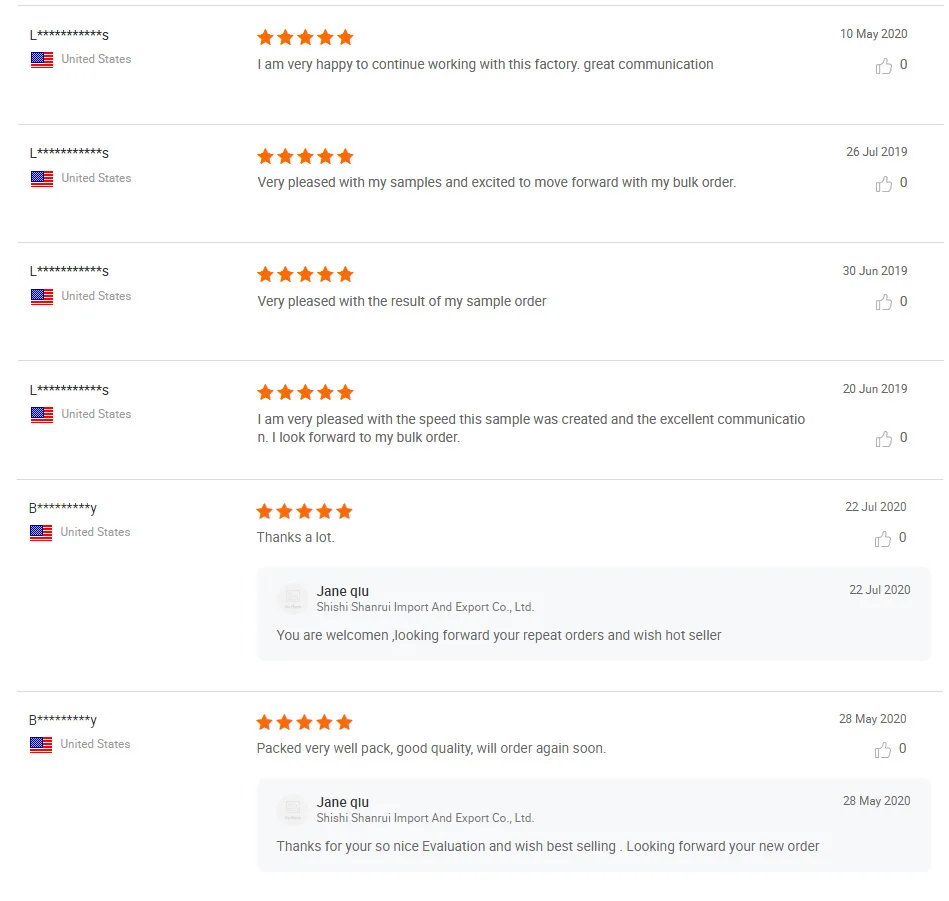Click thumbs-up on 26 Jul 2019 review

[x=884, y=184]
